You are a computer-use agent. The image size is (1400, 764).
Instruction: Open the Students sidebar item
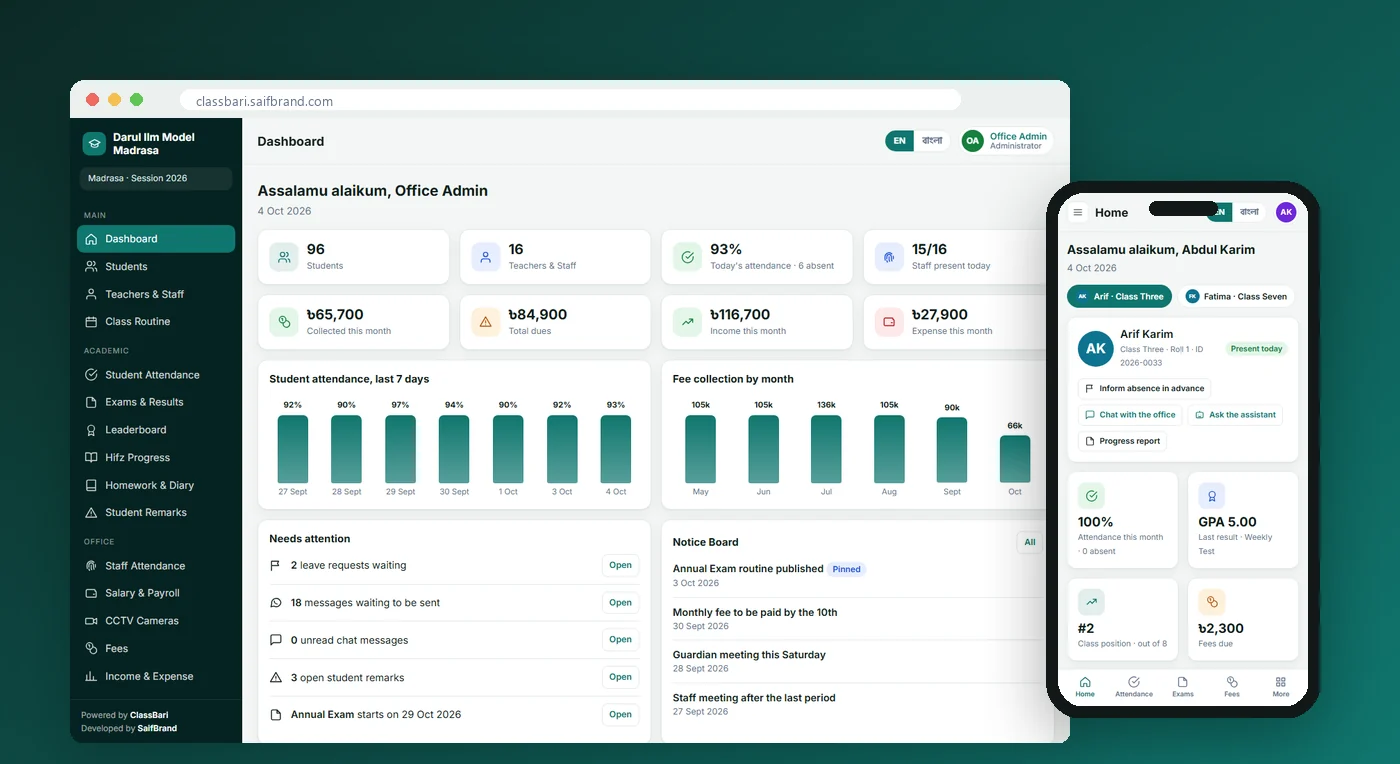156,267
